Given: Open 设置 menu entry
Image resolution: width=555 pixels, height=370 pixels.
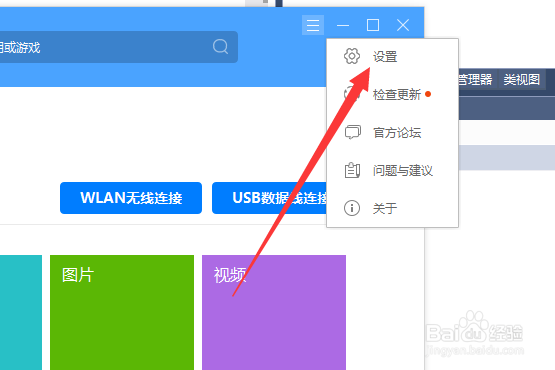Looking at the screenshot, I should click(392, 56).
